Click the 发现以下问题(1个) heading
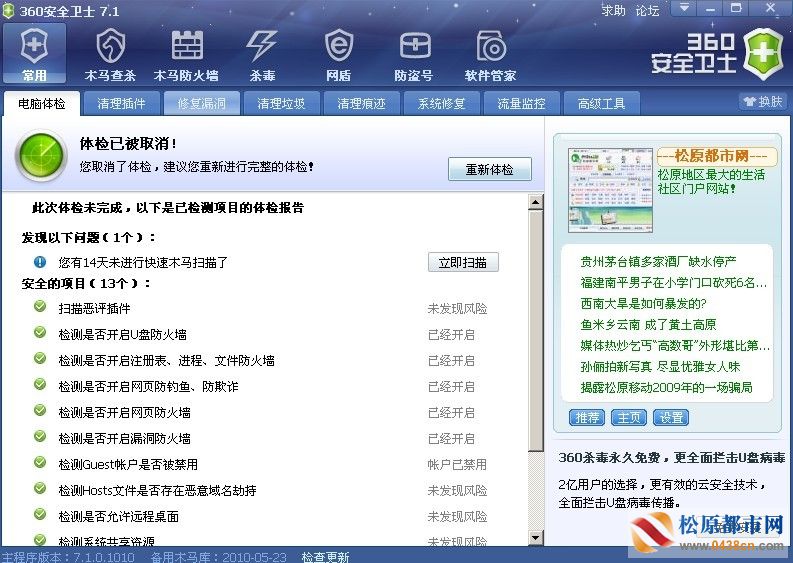Viewport: 793px width, 563px height. pyautogui.click(x=89, y=237)
